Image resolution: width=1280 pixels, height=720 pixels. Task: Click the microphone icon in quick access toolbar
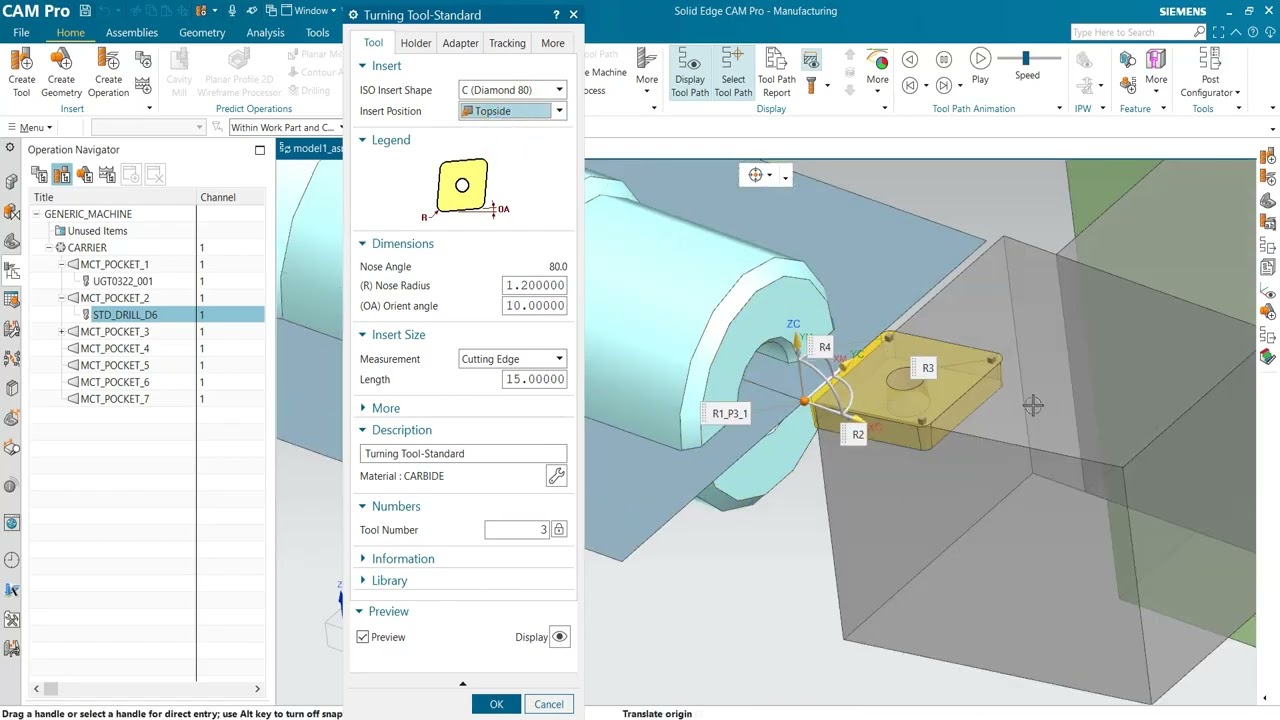pos(232,11)
